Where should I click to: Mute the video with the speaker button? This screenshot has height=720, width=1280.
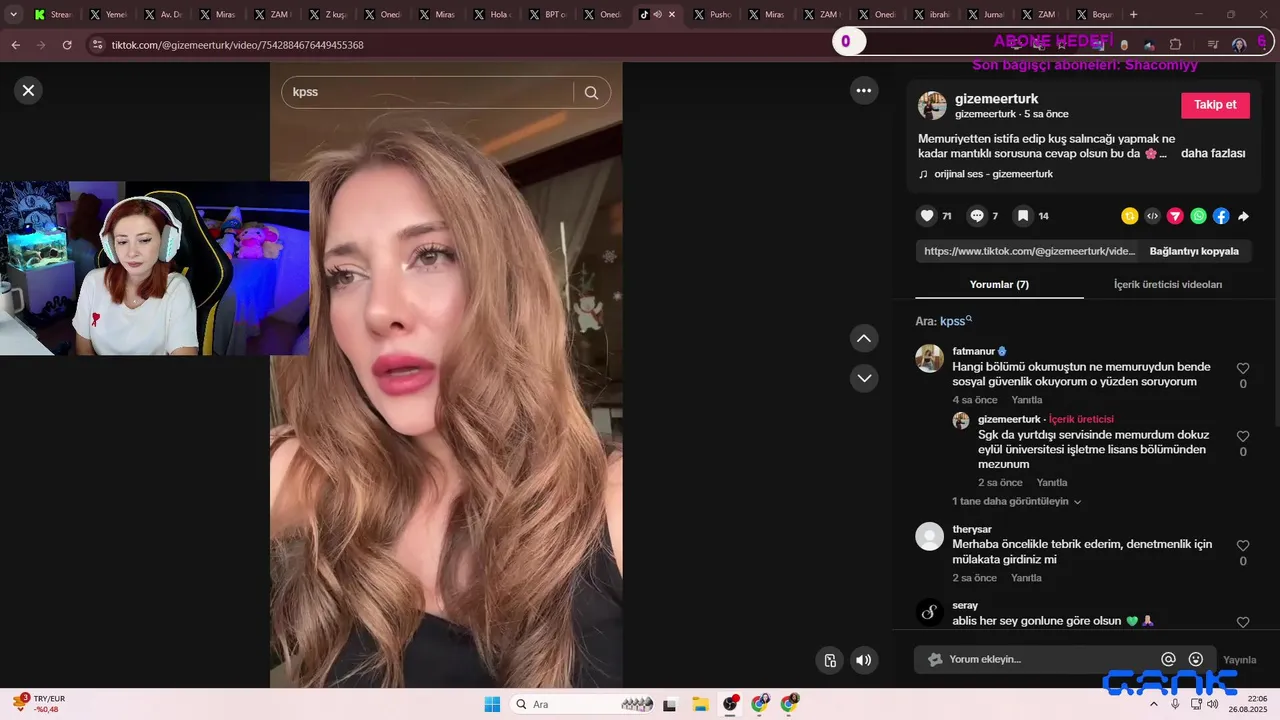864,660
